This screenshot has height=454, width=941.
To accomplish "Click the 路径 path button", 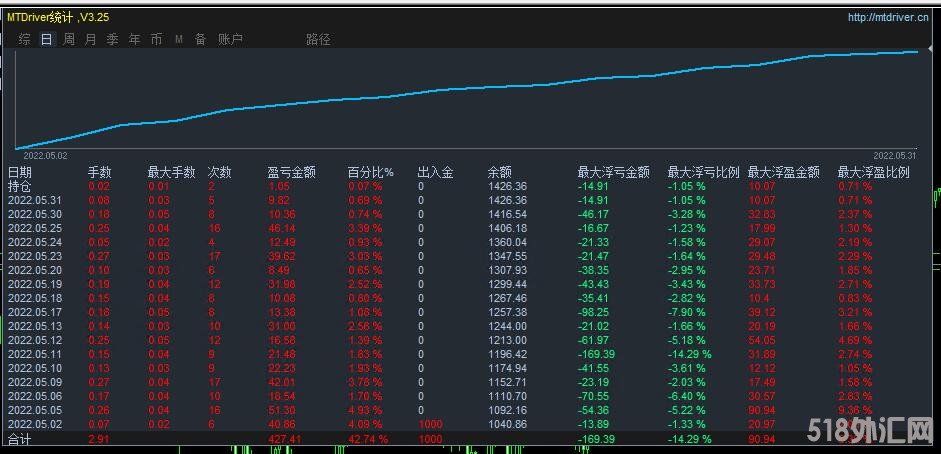I will point(318,39).
